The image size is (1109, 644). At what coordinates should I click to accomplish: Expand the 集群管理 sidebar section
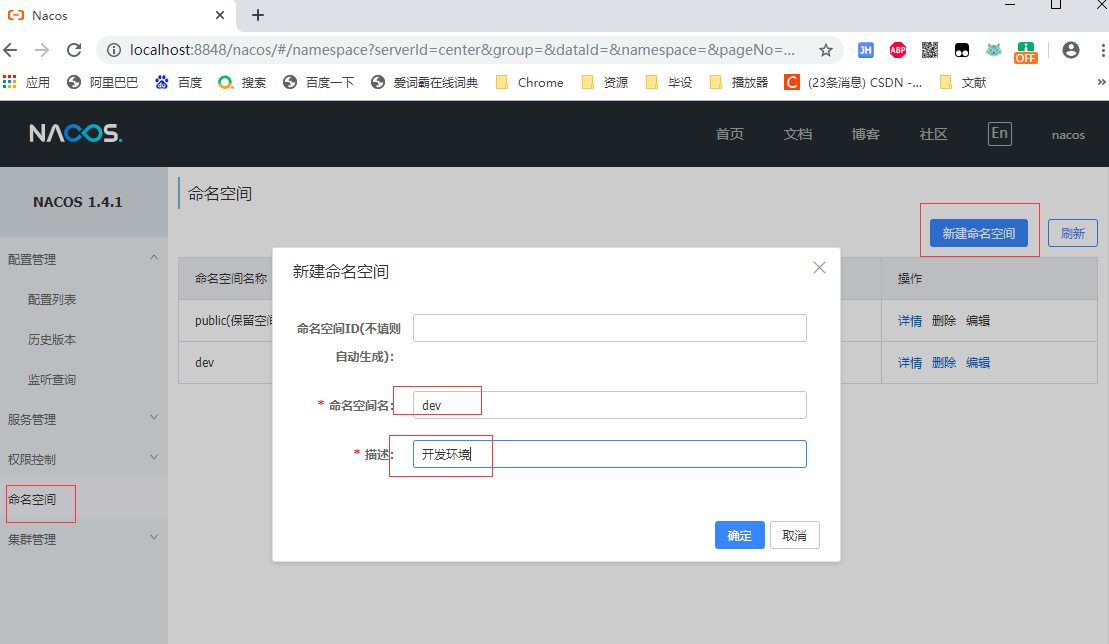[x=83, y=539]
